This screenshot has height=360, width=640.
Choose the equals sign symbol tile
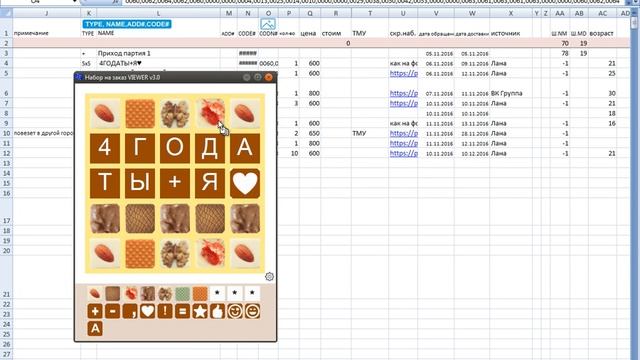pos(182,311)
